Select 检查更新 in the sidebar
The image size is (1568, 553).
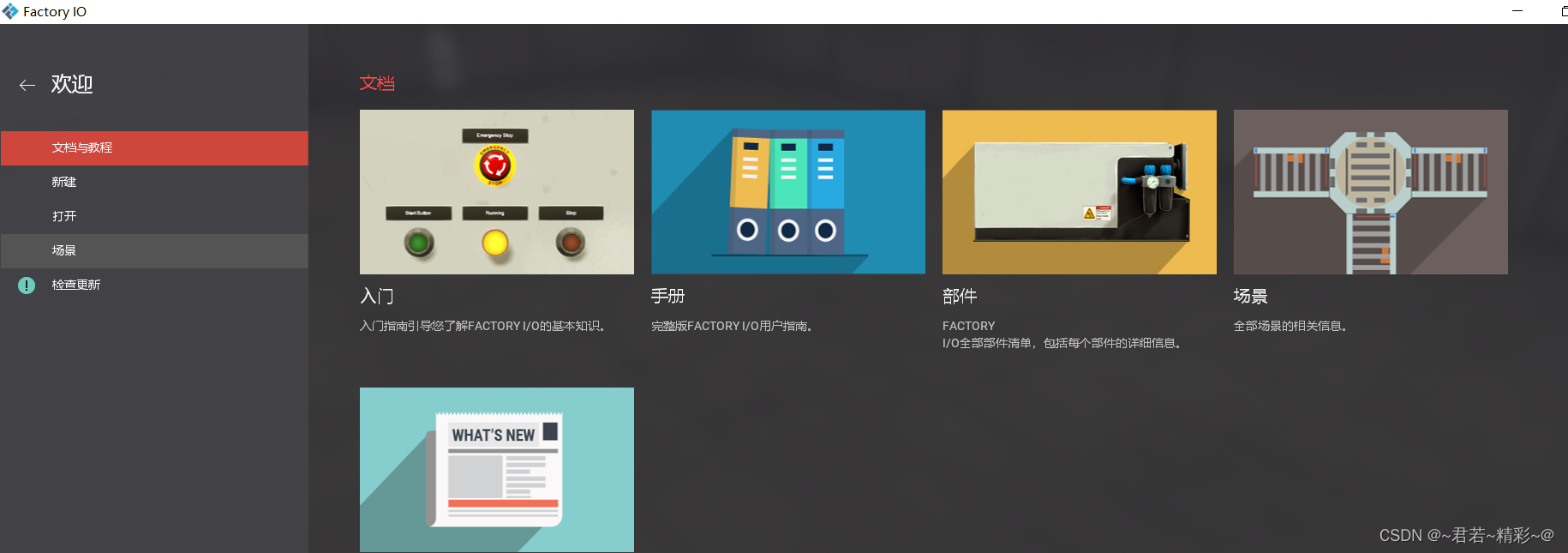(x=154, y=286)
